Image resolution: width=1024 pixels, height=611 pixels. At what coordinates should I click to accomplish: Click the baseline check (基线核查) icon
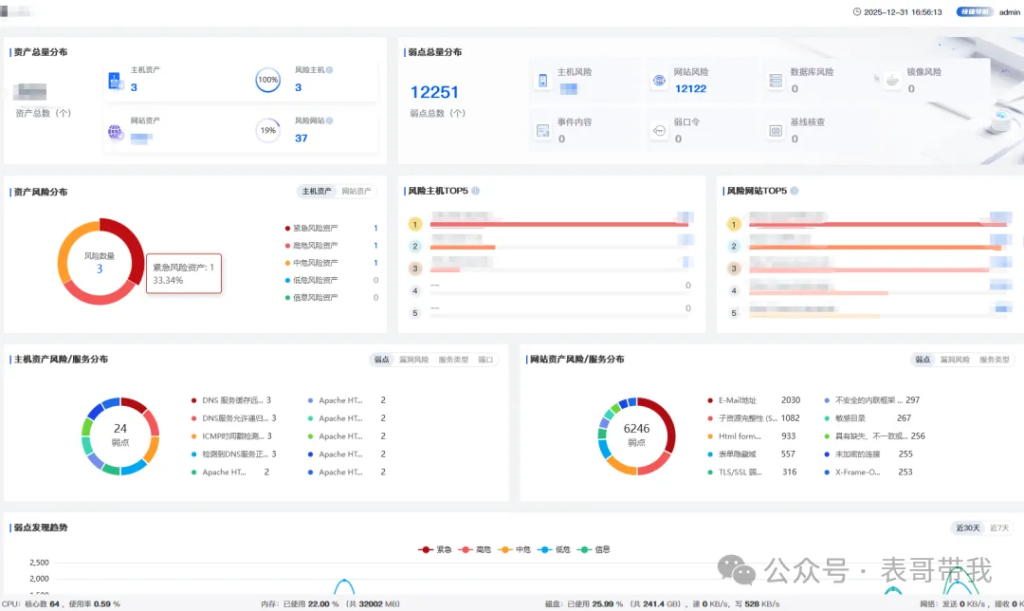coord(775,130)
